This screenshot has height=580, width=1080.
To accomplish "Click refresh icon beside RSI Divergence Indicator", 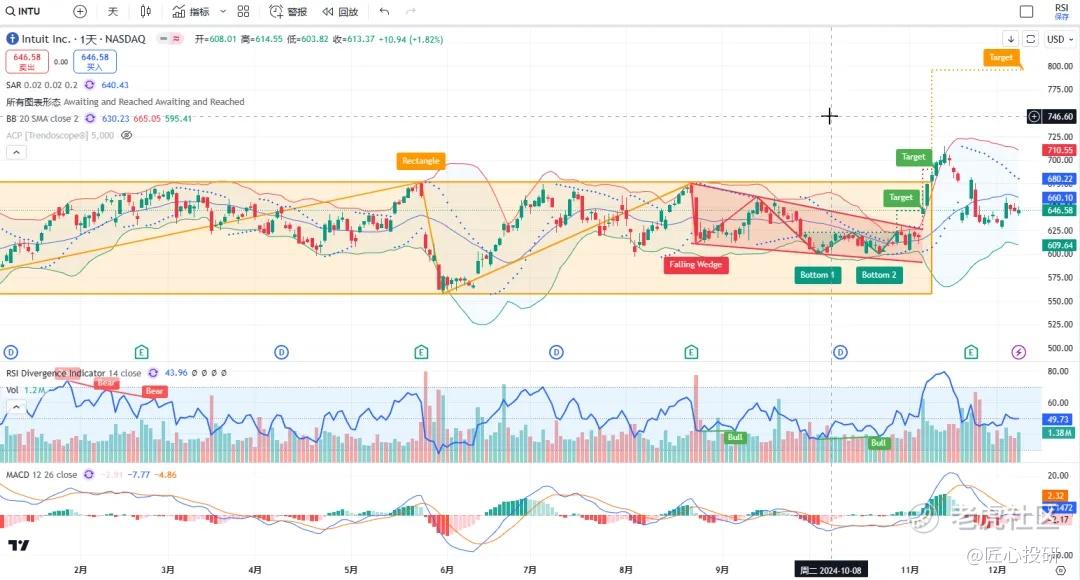I will tap(153, 373).
